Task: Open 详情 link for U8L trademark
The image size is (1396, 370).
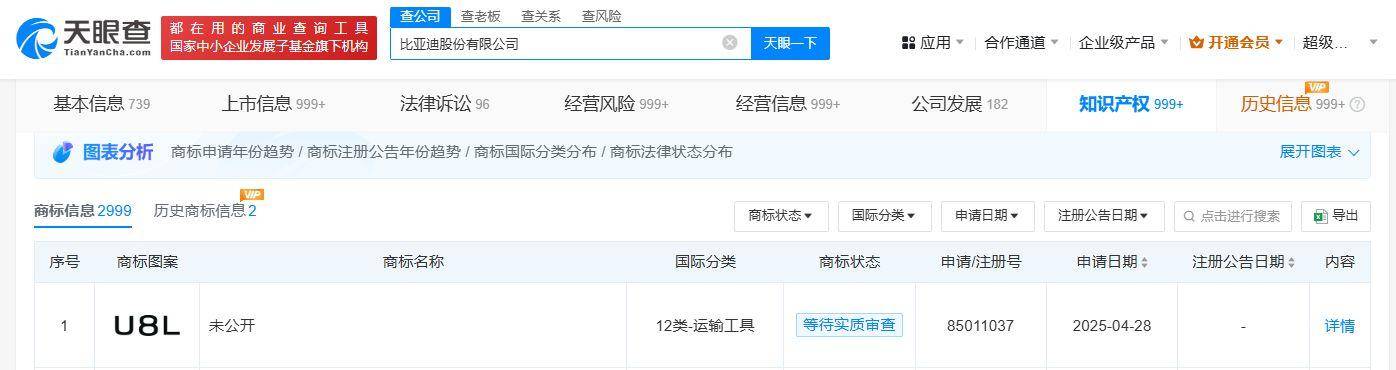Action: (x=1339, y=326)
